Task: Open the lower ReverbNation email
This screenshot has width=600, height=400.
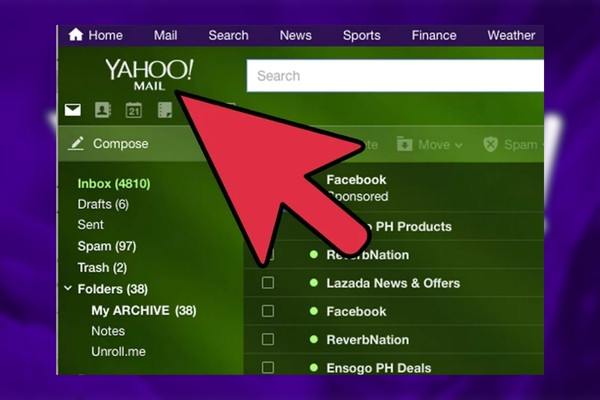Action: [394, 340]
